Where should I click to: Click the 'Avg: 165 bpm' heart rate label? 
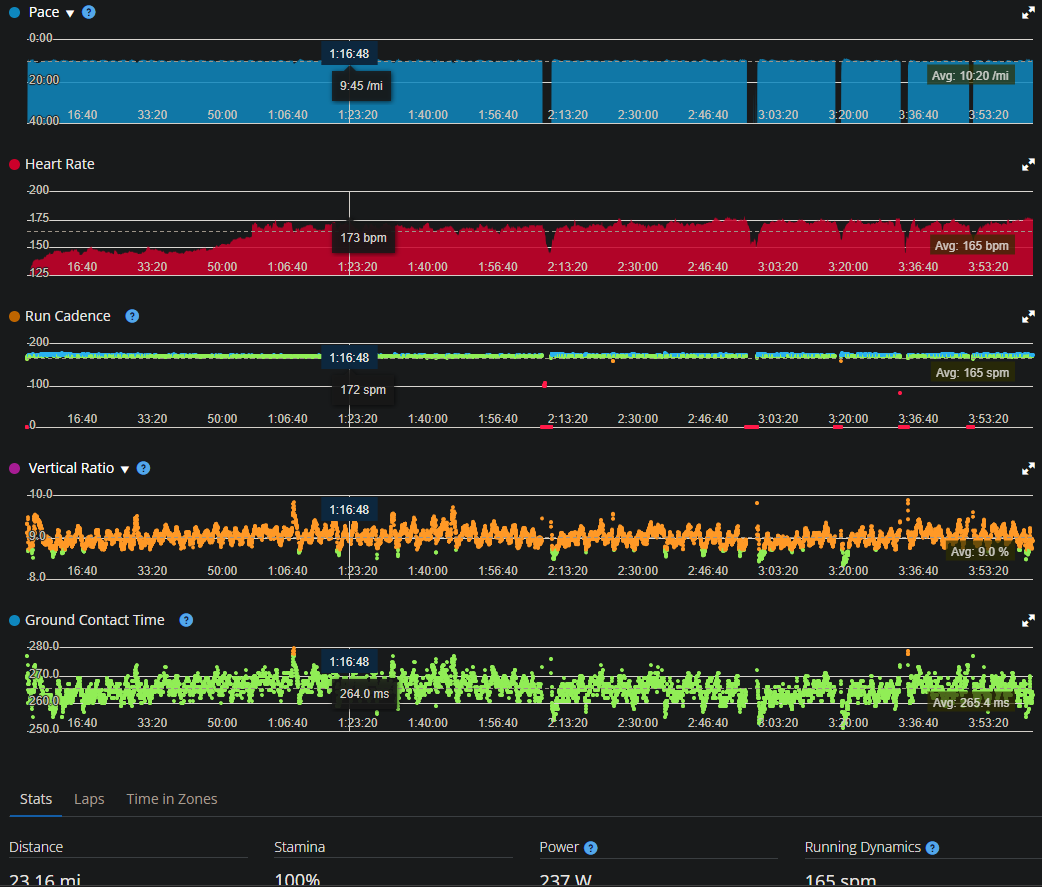(972, 246)
